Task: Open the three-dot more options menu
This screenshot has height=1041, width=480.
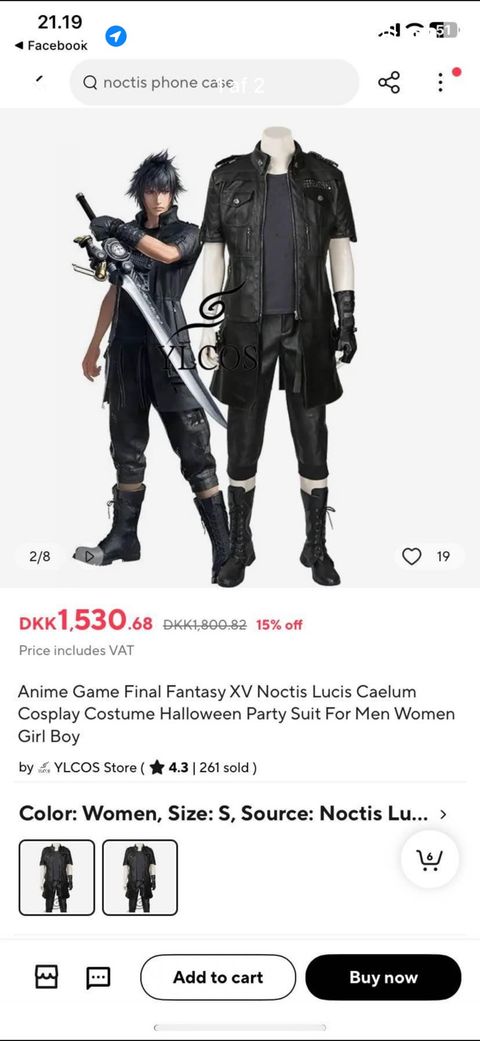Action: [440, 82]
